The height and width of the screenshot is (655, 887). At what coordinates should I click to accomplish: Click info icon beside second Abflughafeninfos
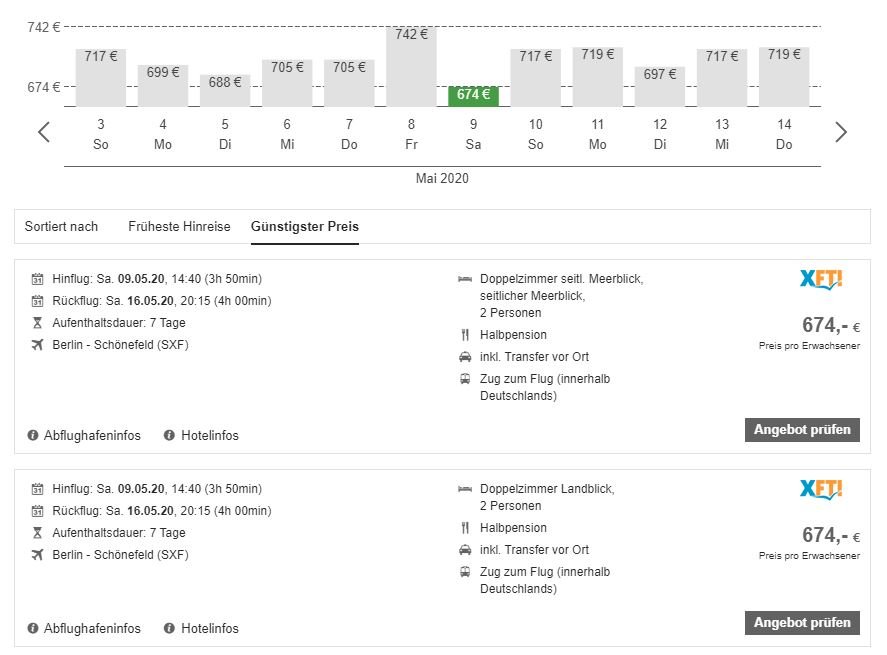point(33,628)
